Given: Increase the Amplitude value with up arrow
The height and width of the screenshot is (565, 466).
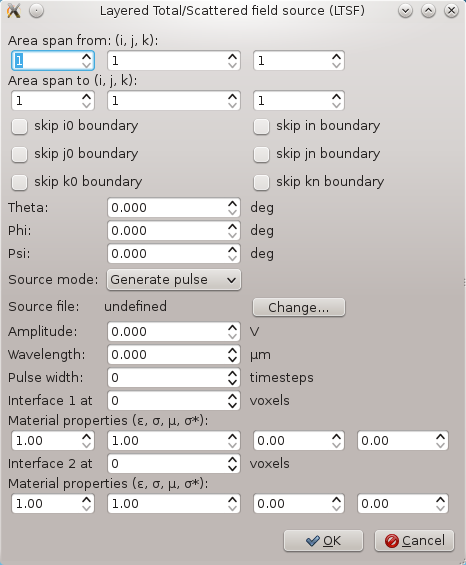Looking at the screenshot, I should coord(232,328).
